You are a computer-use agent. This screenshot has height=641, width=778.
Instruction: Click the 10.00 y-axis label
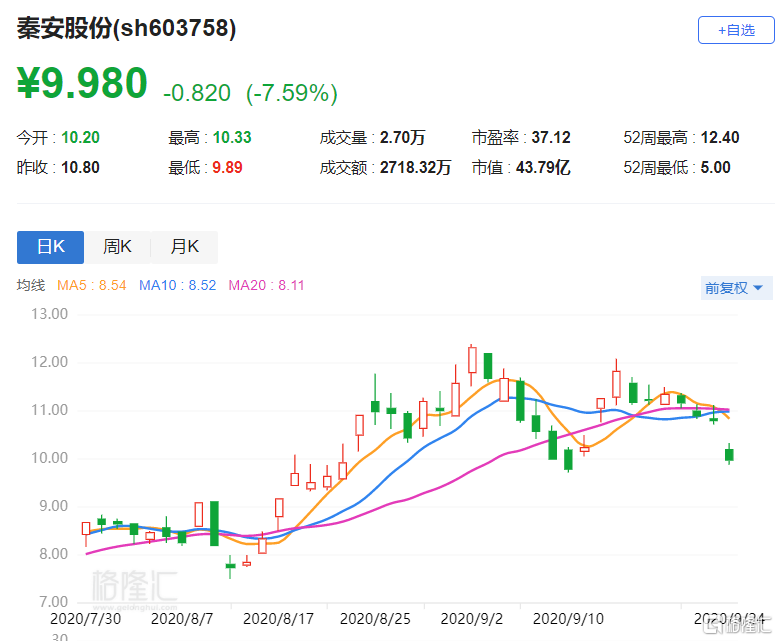49,458
